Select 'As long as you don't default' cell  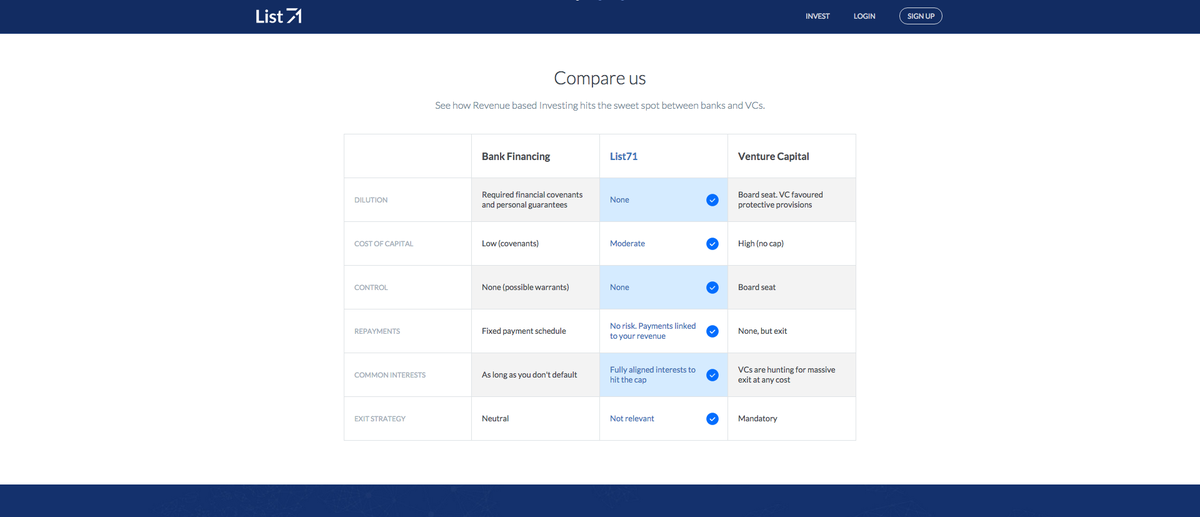(535, 375)
